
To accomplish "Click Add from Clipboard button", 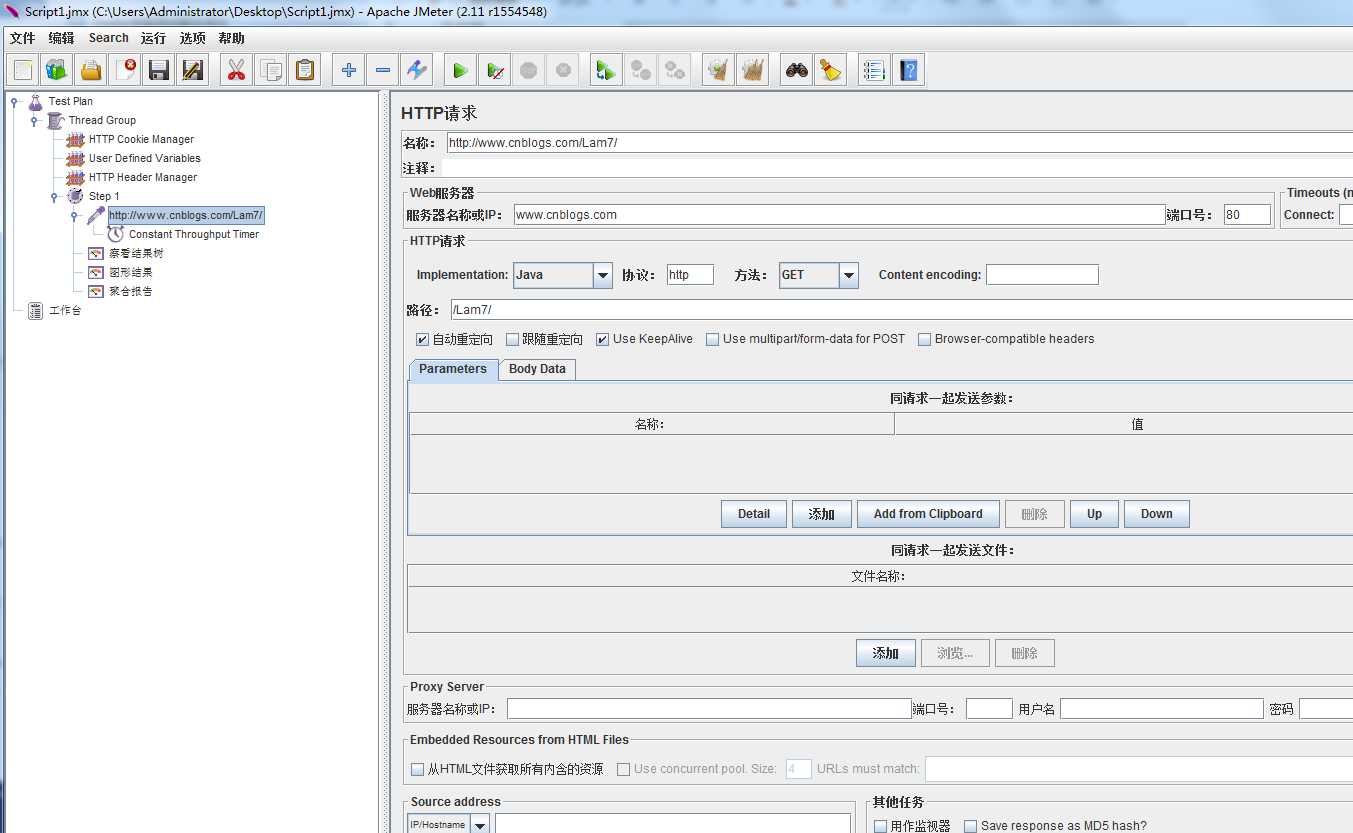I will (x=928, y=514).
